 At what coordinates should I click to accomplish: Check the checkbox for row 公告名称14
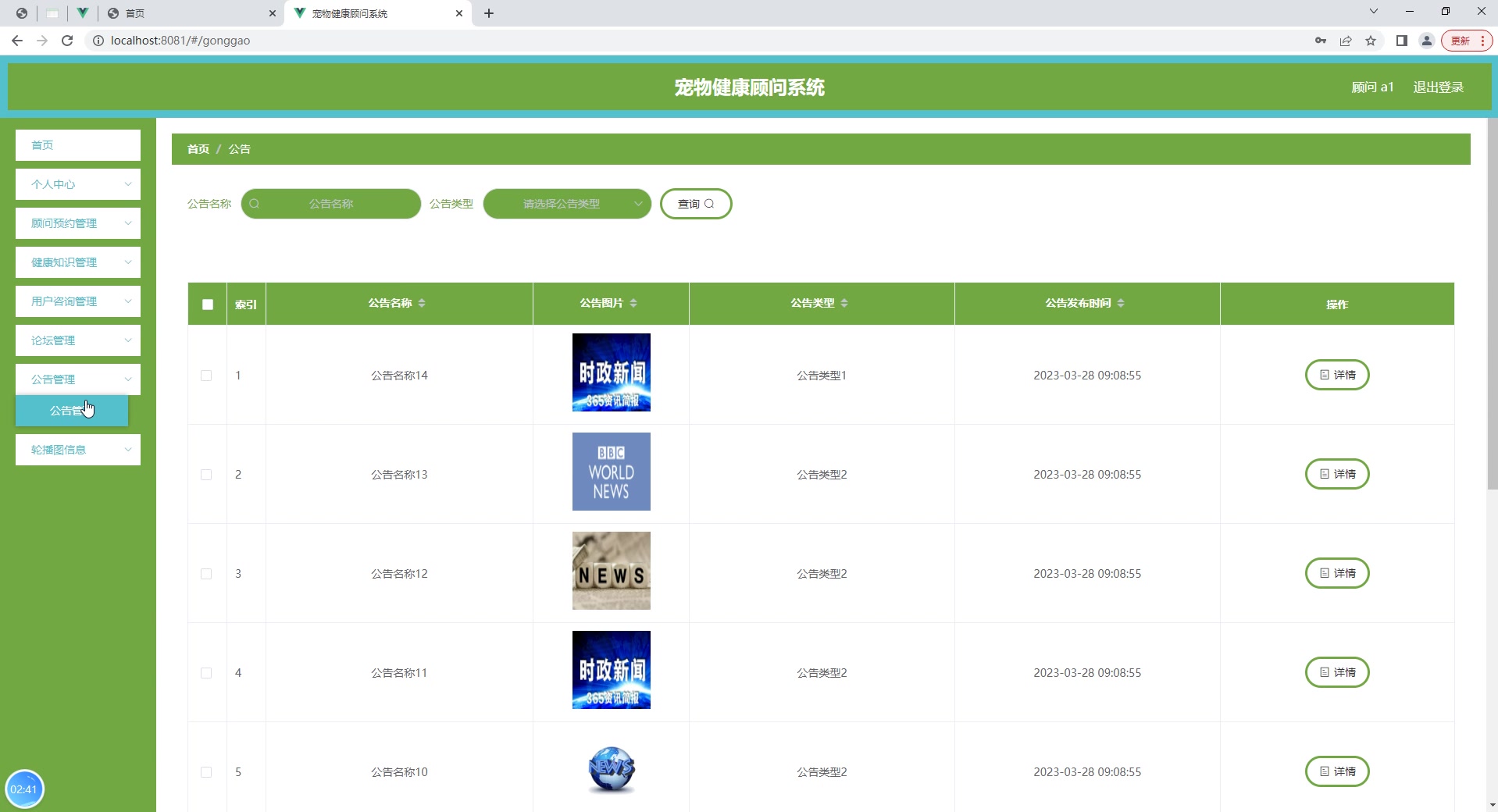click(206, 376)
